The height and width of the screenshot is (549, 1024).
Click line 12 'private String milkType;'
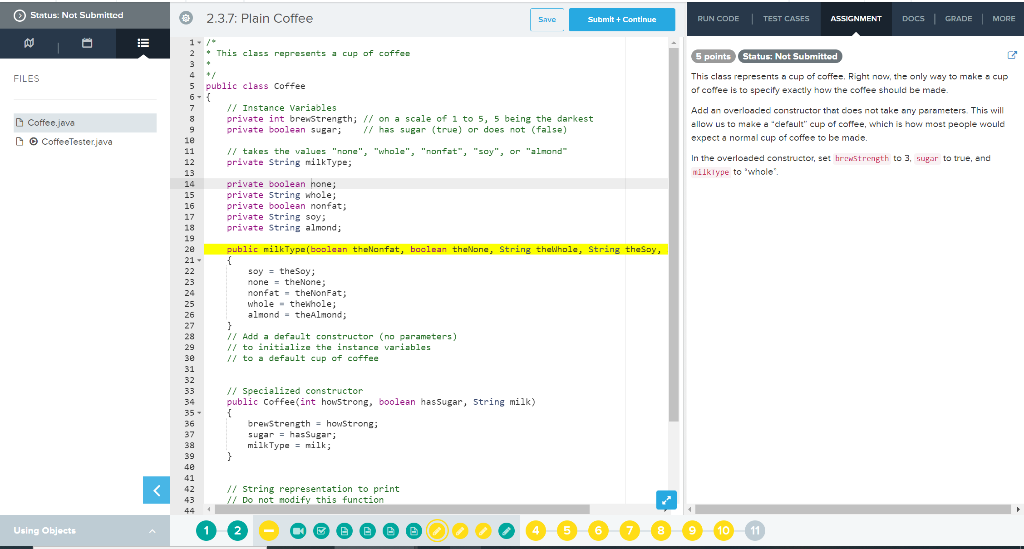pos(289,163)
